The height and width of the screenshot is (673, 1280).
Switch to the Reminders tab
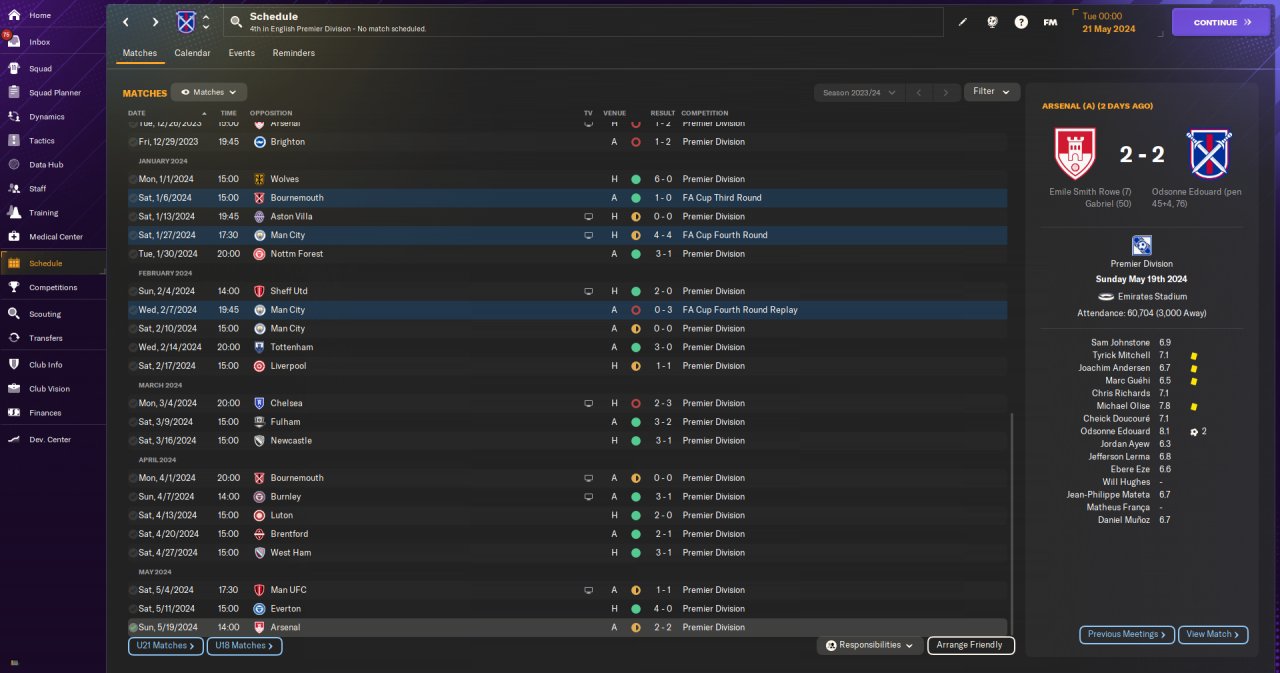tap(293, 53)
